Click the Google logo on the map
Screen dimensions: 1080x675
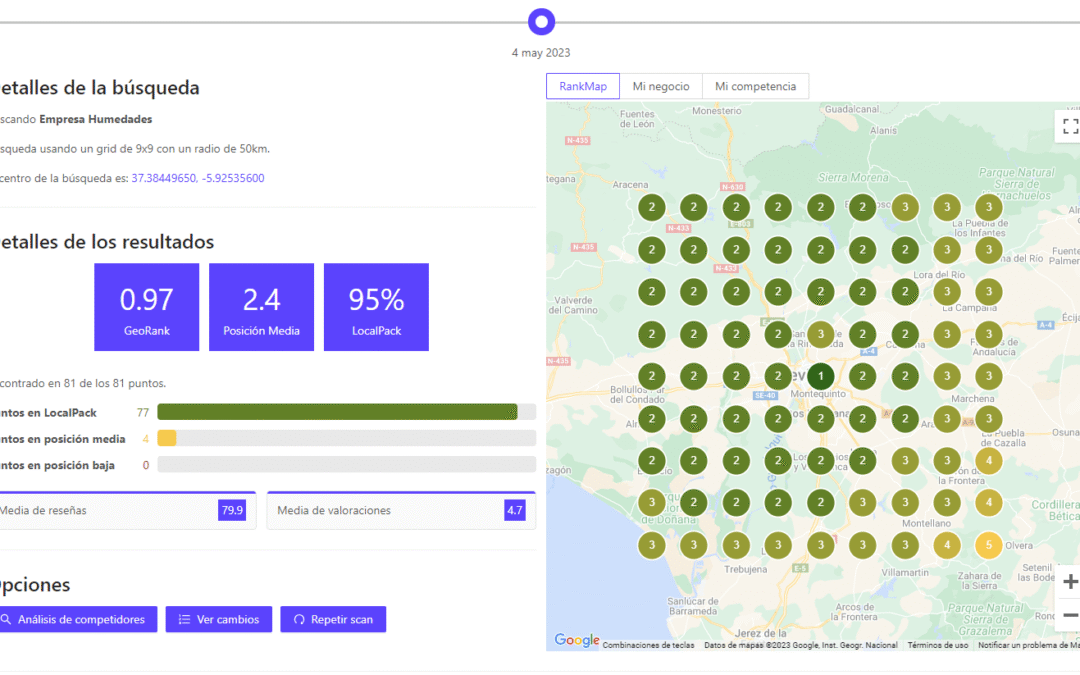tap(577, 640)
